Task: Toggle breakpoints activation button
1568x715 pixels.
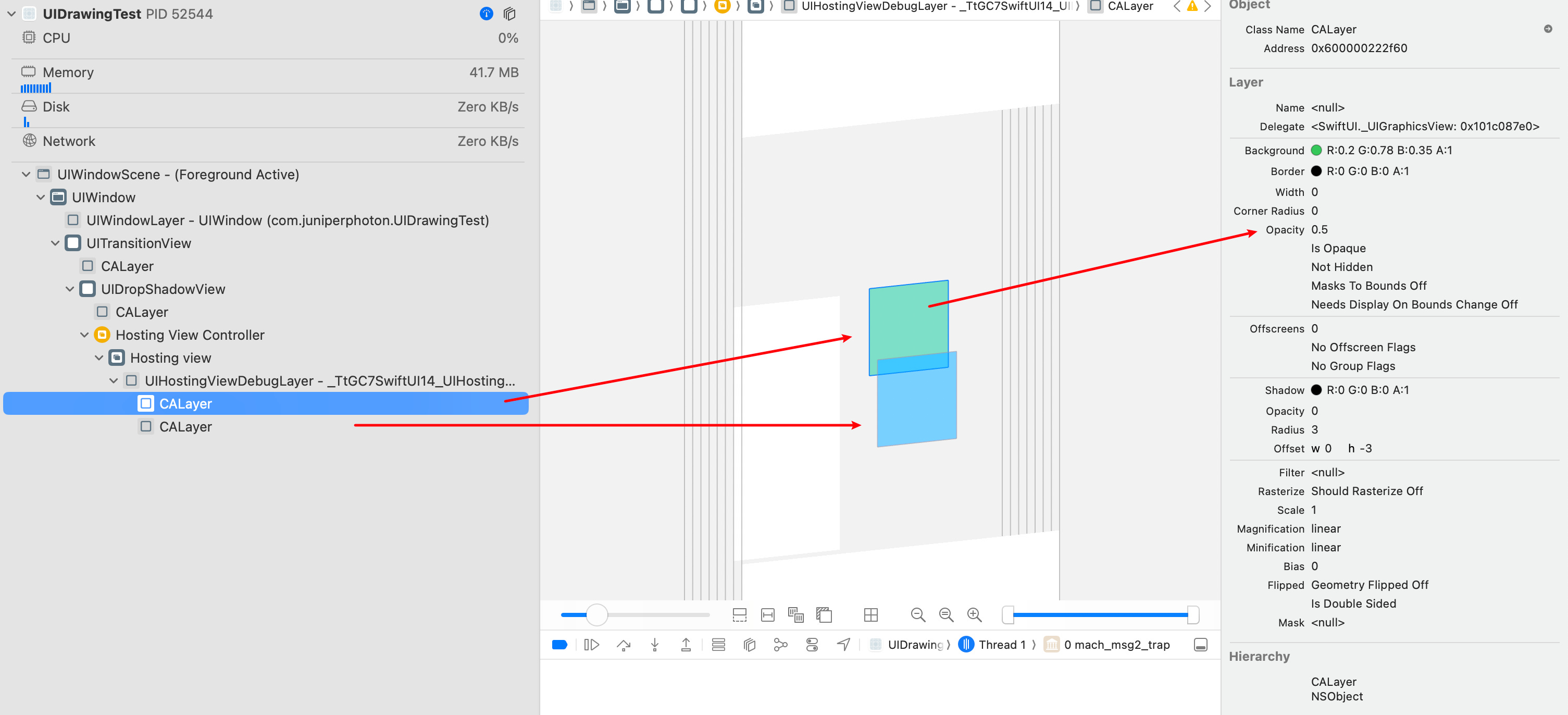Action: 559,644
